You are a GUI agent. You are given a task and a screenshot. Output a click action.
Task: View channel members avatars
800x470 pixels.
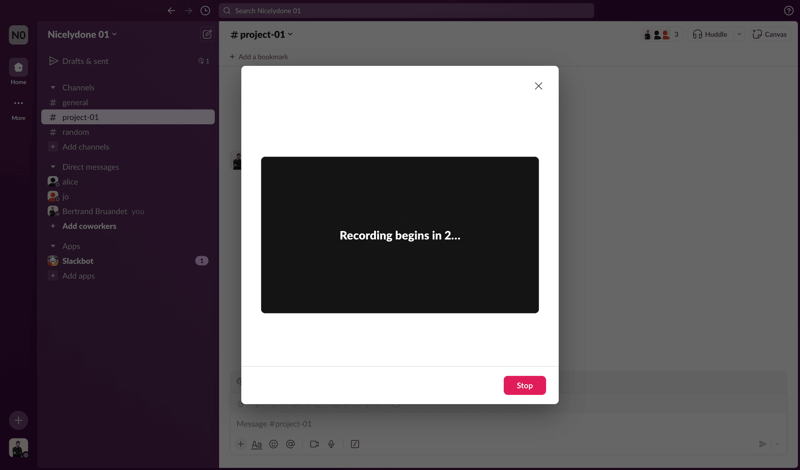pos(661,34)
